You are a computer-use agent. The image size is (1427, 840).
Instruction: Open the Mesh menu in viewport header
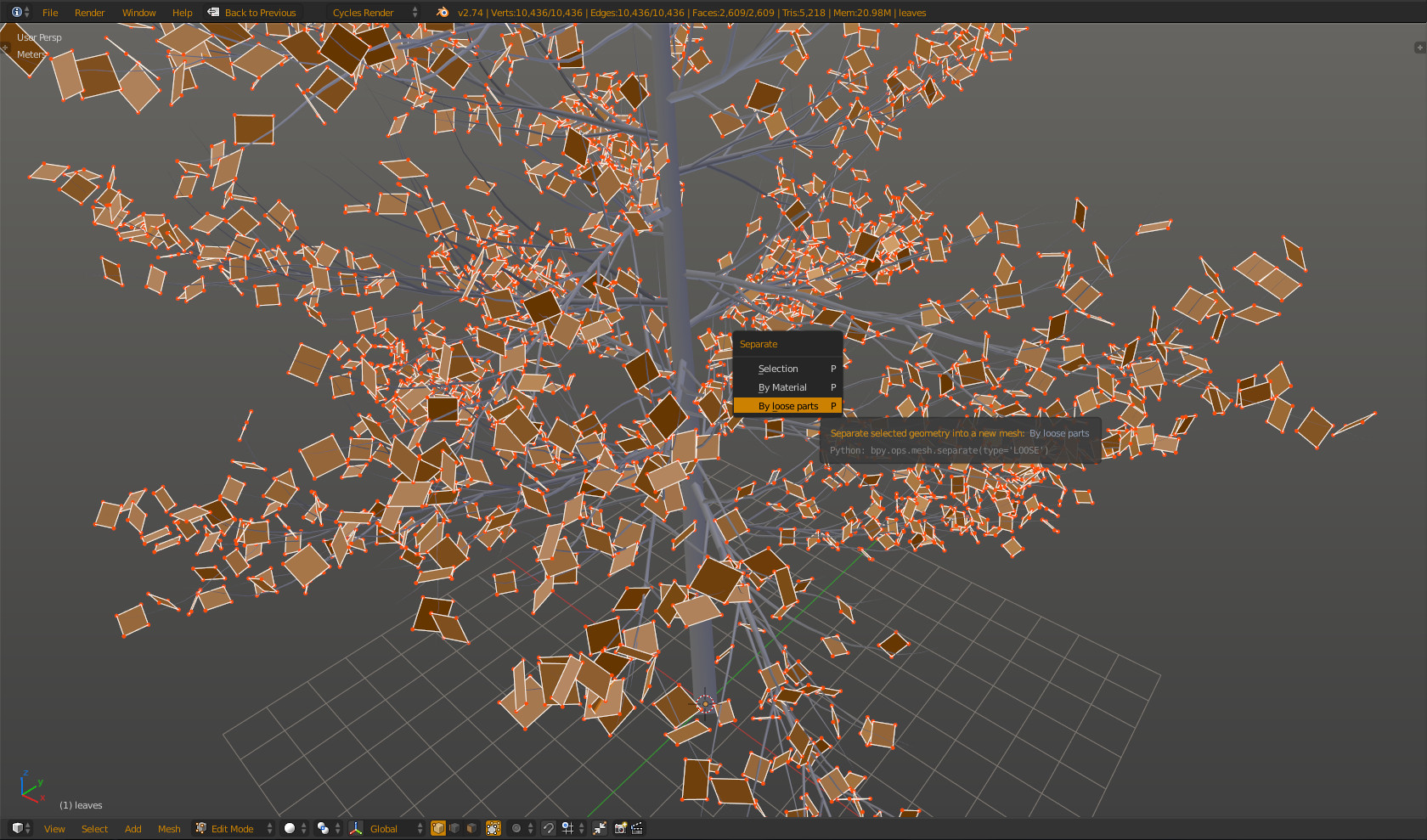tap(169, 829)
